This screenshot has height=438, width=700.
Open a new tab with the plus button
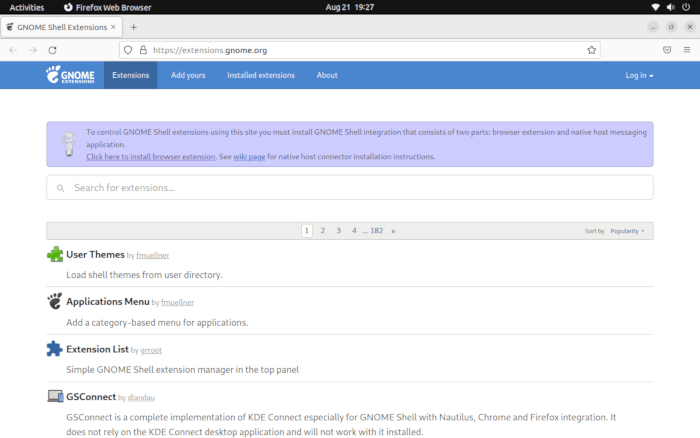pos(133,27)
